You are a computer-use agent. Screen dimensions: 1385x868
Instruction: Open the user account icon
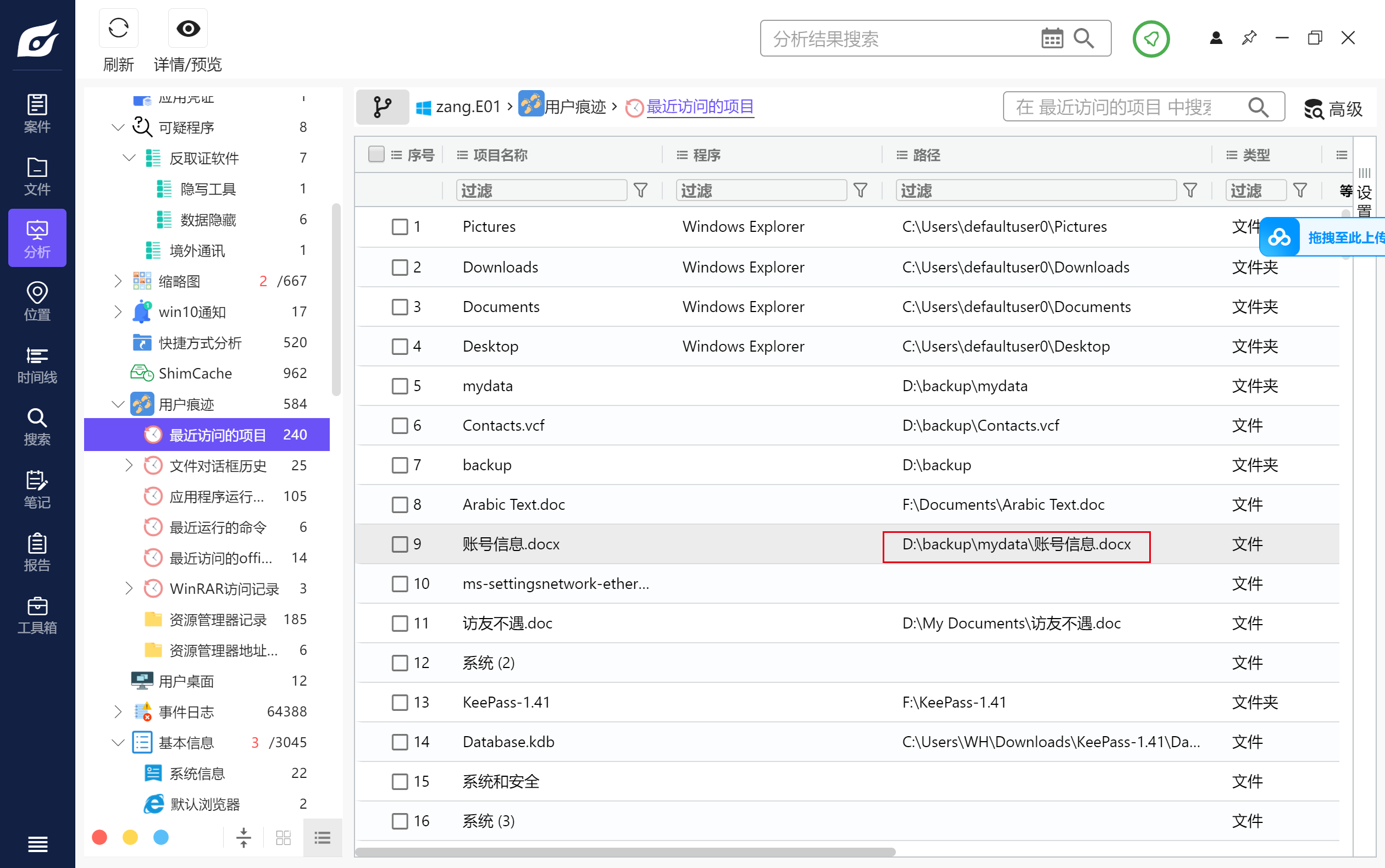pyautogui.click(x=1216, y=38)
